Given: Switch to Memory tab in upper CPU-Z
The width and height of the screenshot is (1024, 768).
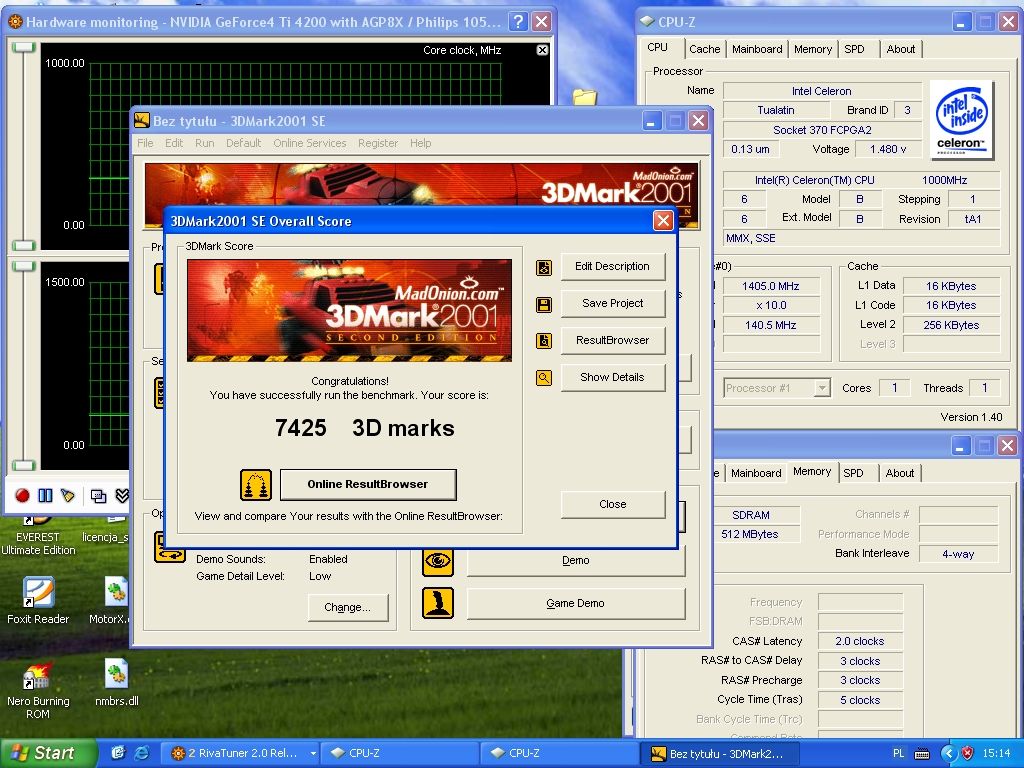Looking at the screenshot, I should [813, 49].
